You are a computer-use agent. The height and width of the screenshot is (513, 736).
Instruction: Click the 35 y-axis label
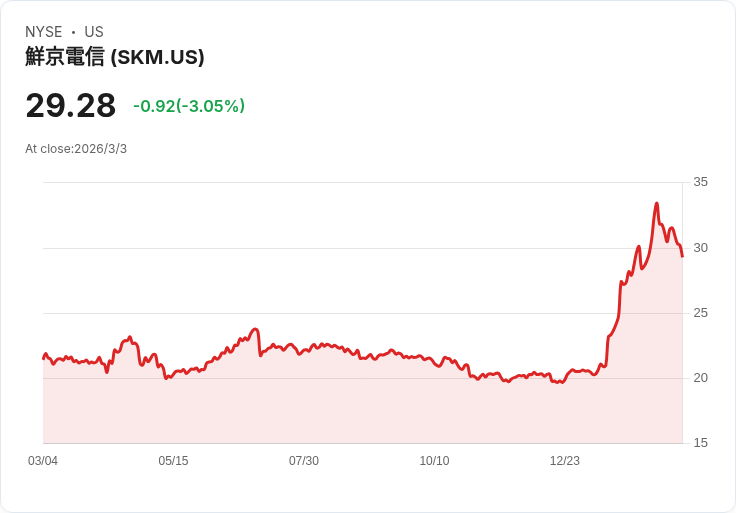(x=700, y=182)
